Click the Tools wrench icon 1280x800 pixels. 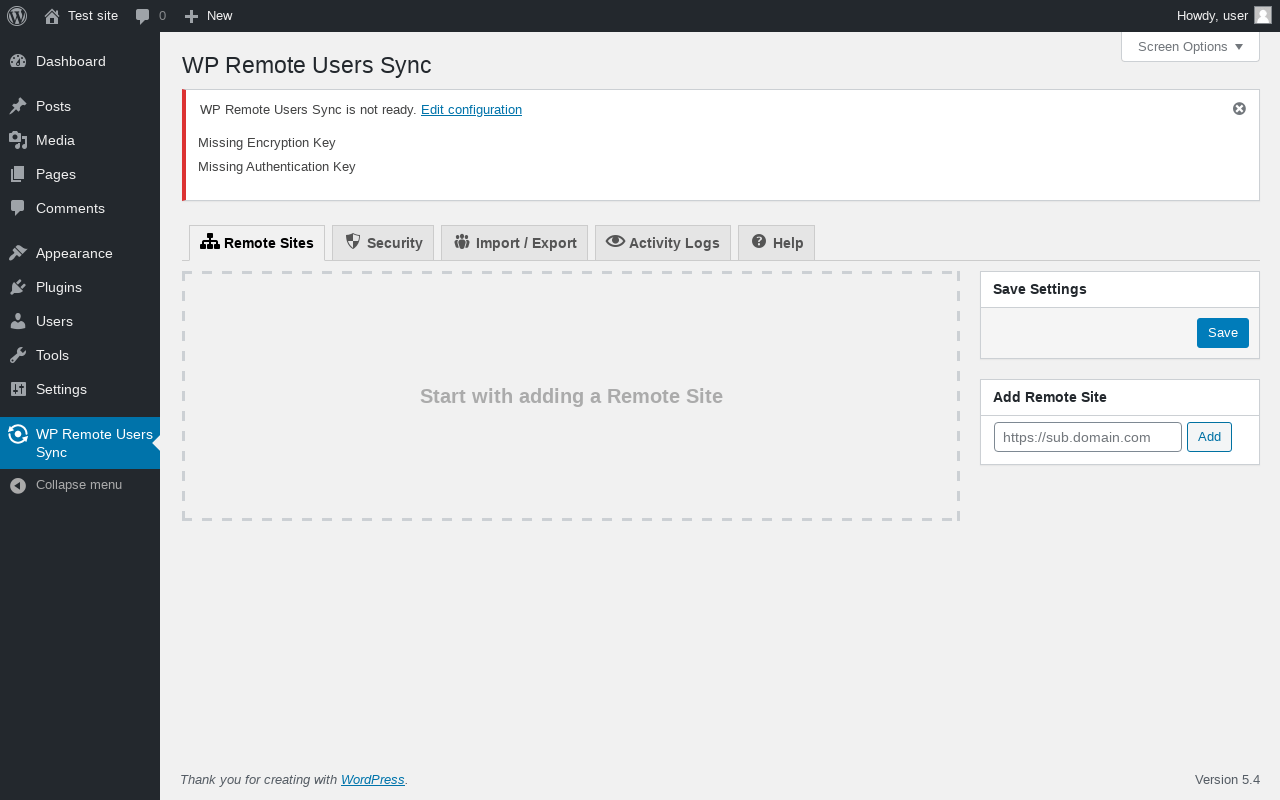[18, 355]
